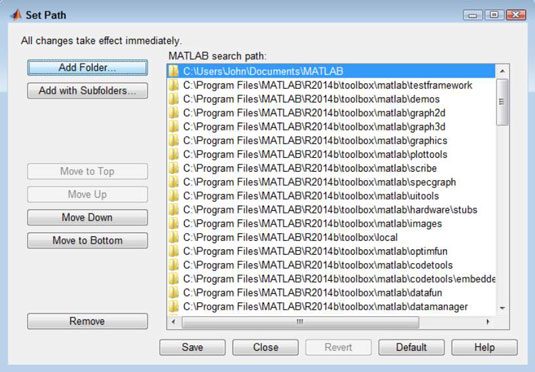This screenshot has height=372, width=535.
Task: Maximize the Set Path window
Action: tap(494, 15)
